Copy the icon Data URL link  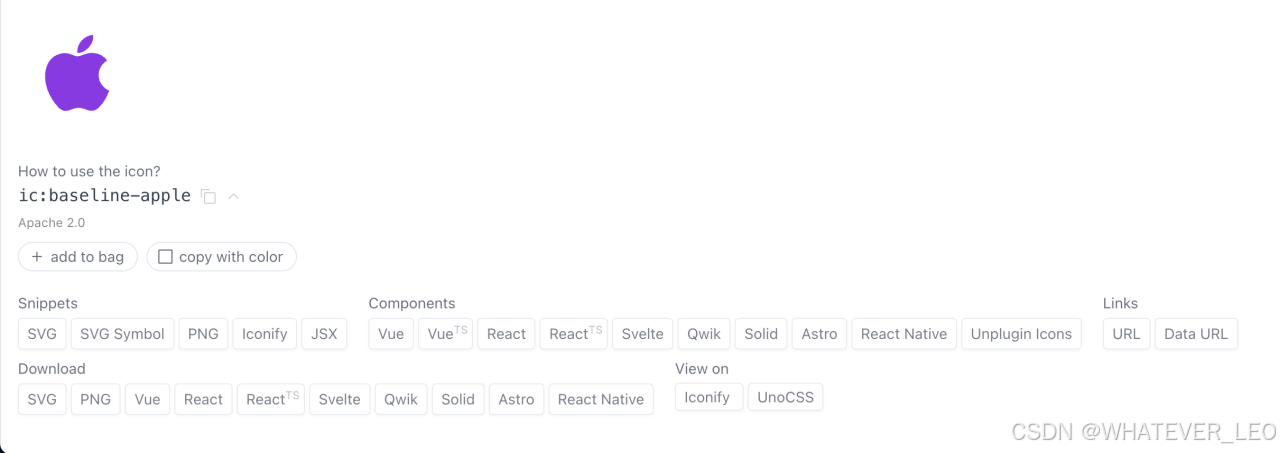(x=1196, y=334)
